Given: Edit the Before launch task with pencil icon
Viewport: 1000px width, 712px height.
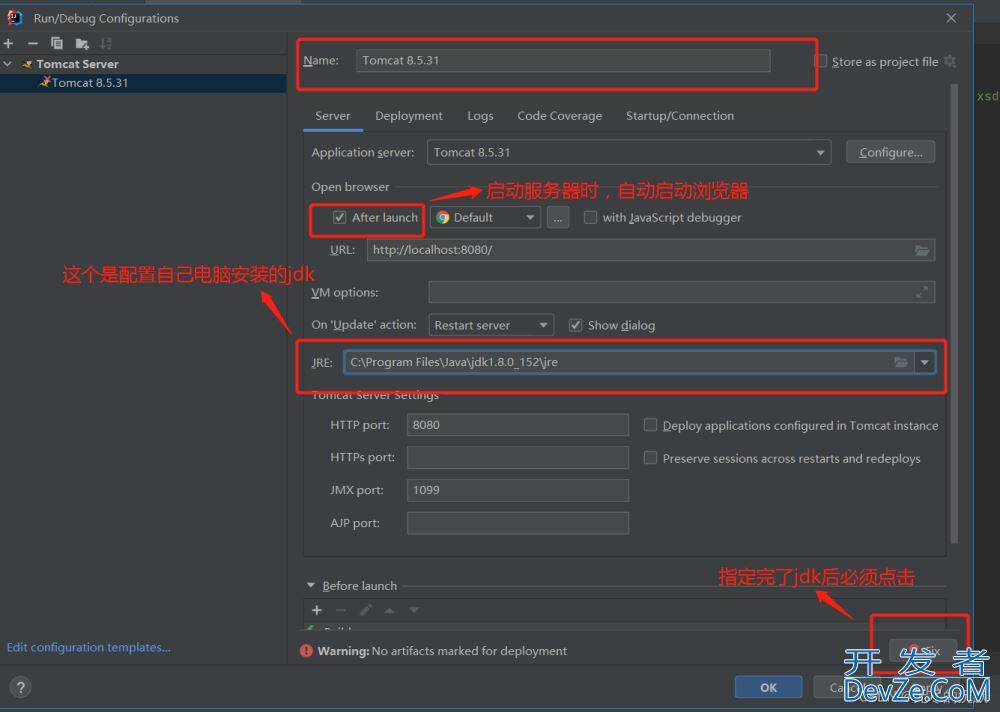Looking at the screenshot, I should tap(365, 610).
